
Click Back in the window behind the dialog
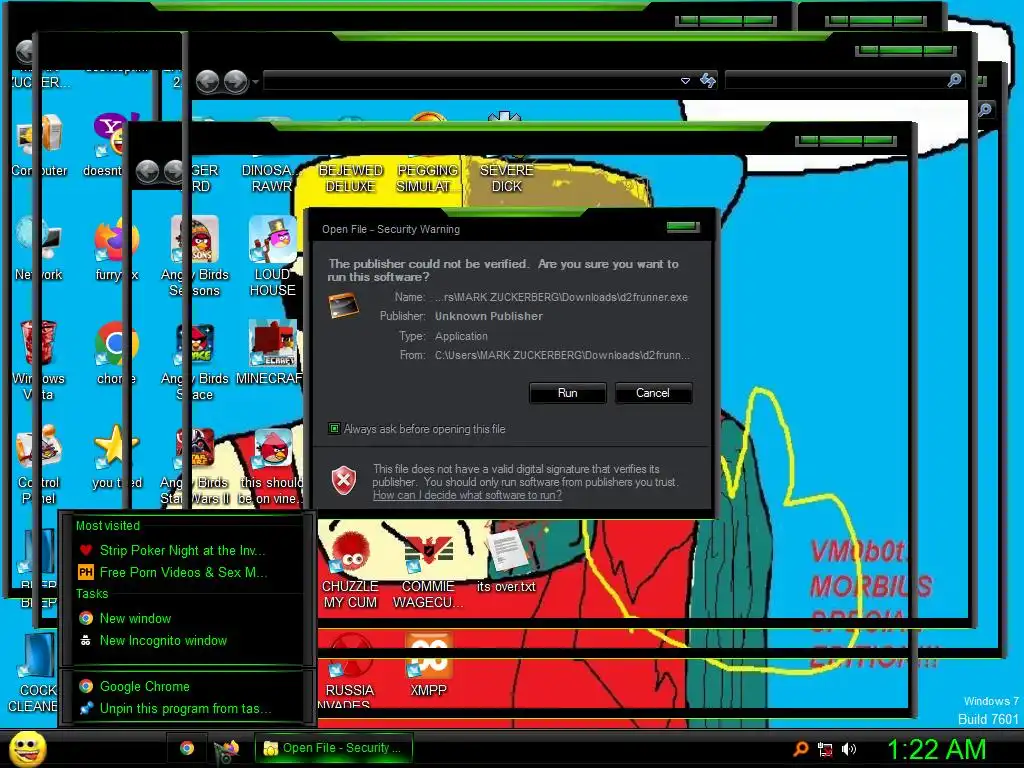[147, 172]
